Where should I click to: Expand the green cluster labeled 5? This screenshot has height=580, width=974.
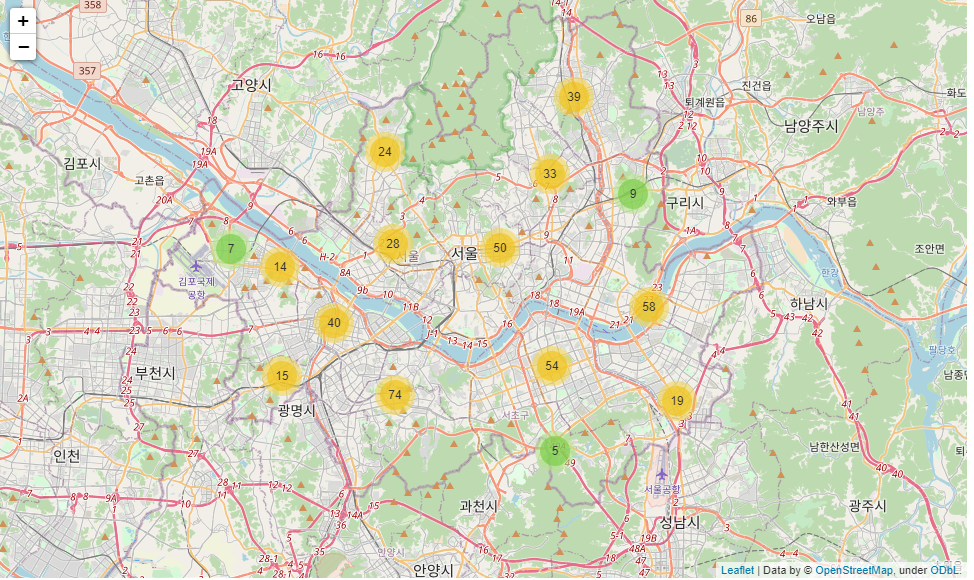[555, 451]
